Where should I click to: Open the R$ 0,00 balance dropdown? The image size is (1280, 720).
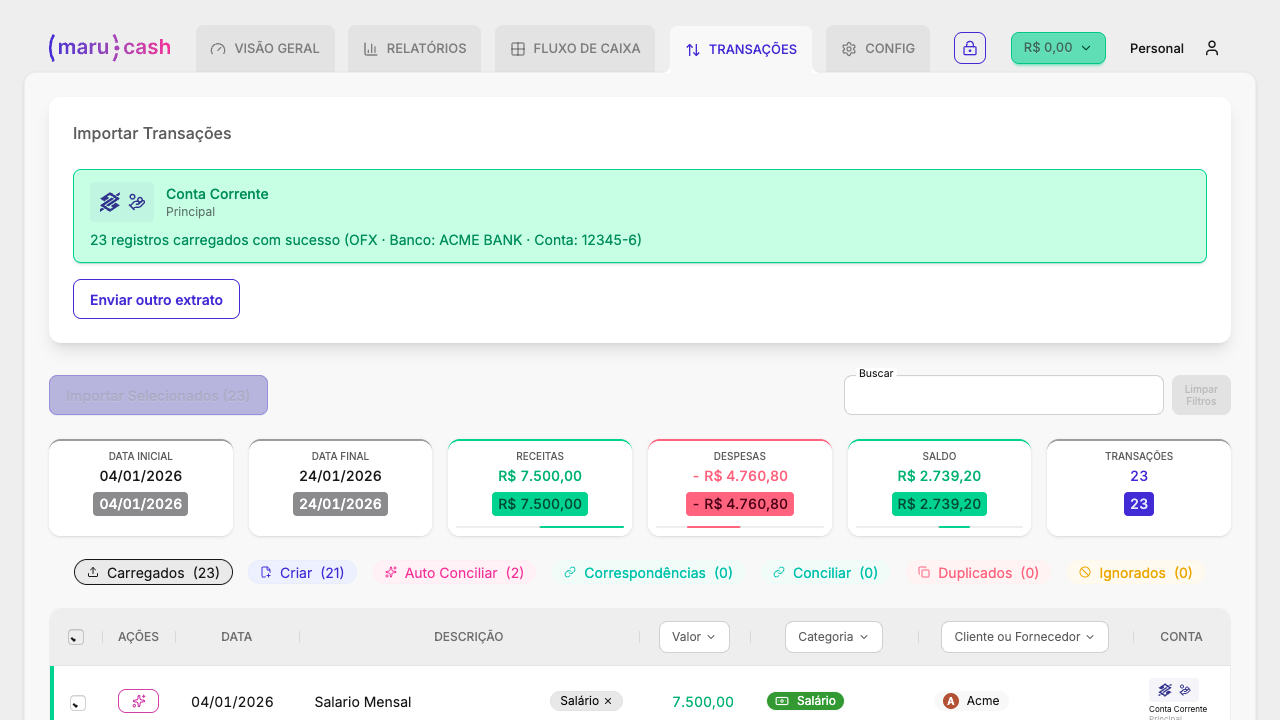click(x=1058, y=47)
